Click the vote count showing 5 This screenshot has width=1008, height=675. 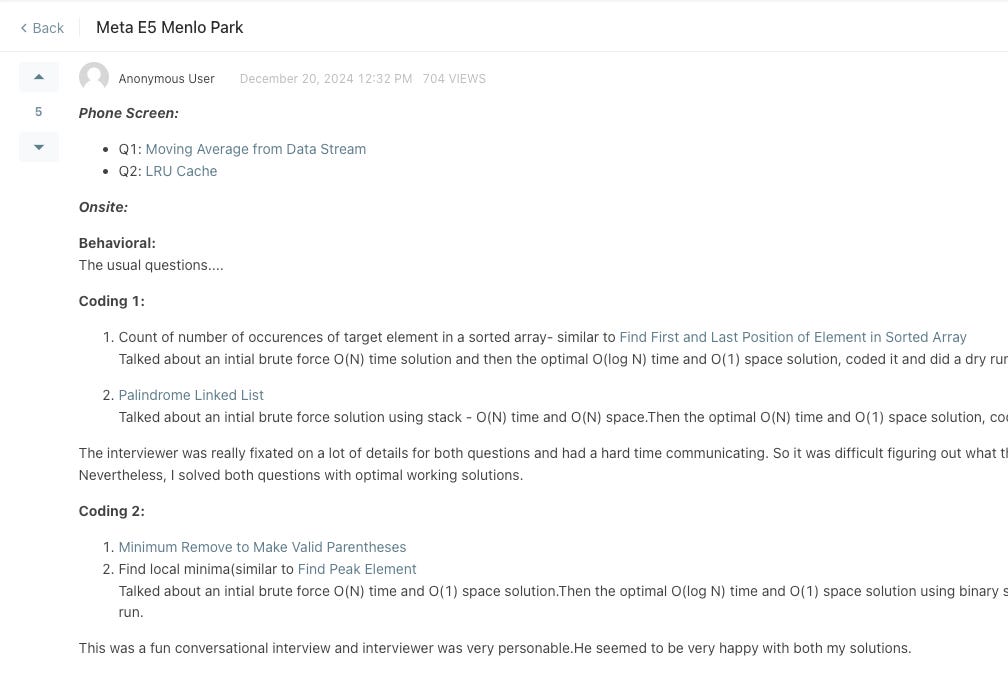tap(38, 112)
